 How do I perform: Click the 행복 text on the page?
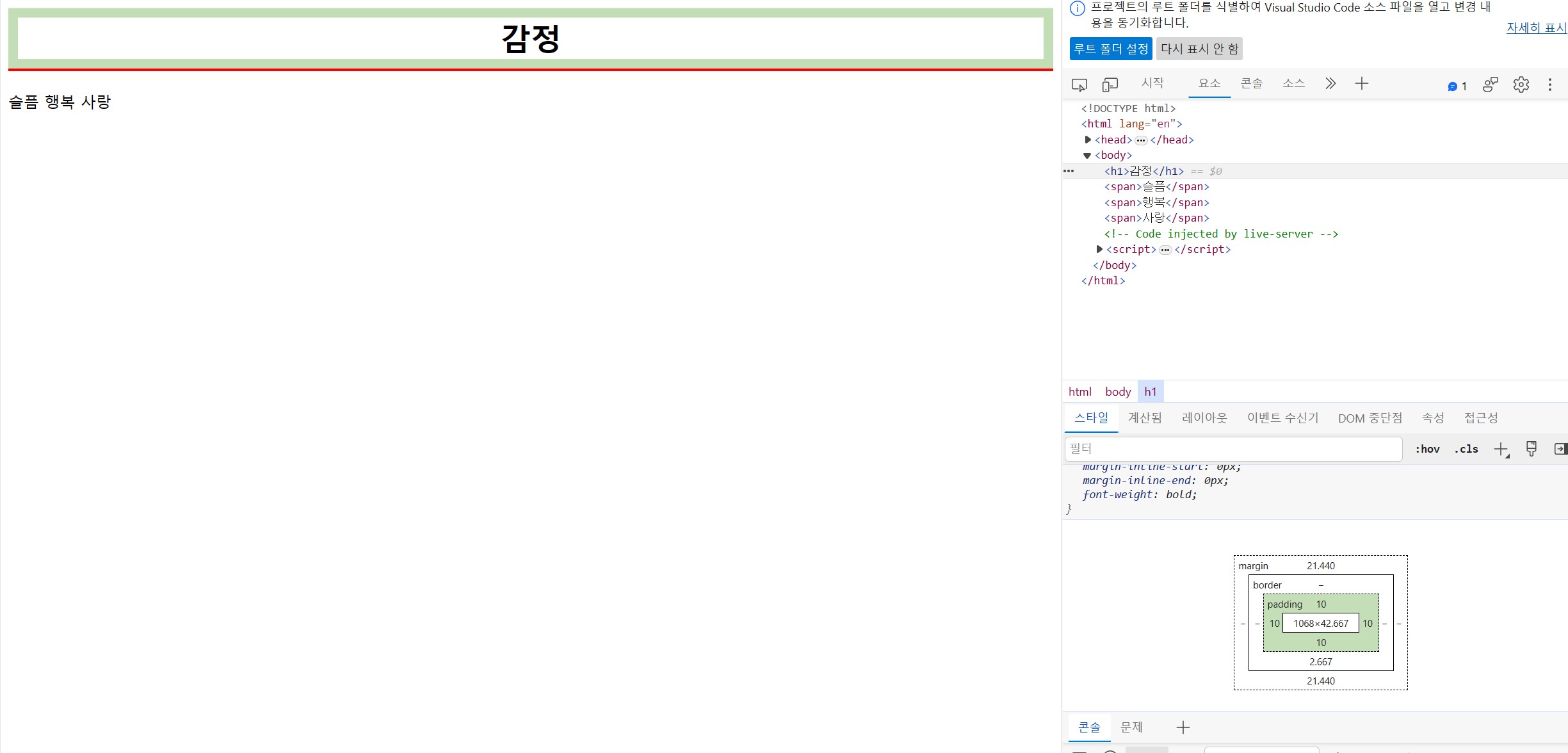pos(60,102)
